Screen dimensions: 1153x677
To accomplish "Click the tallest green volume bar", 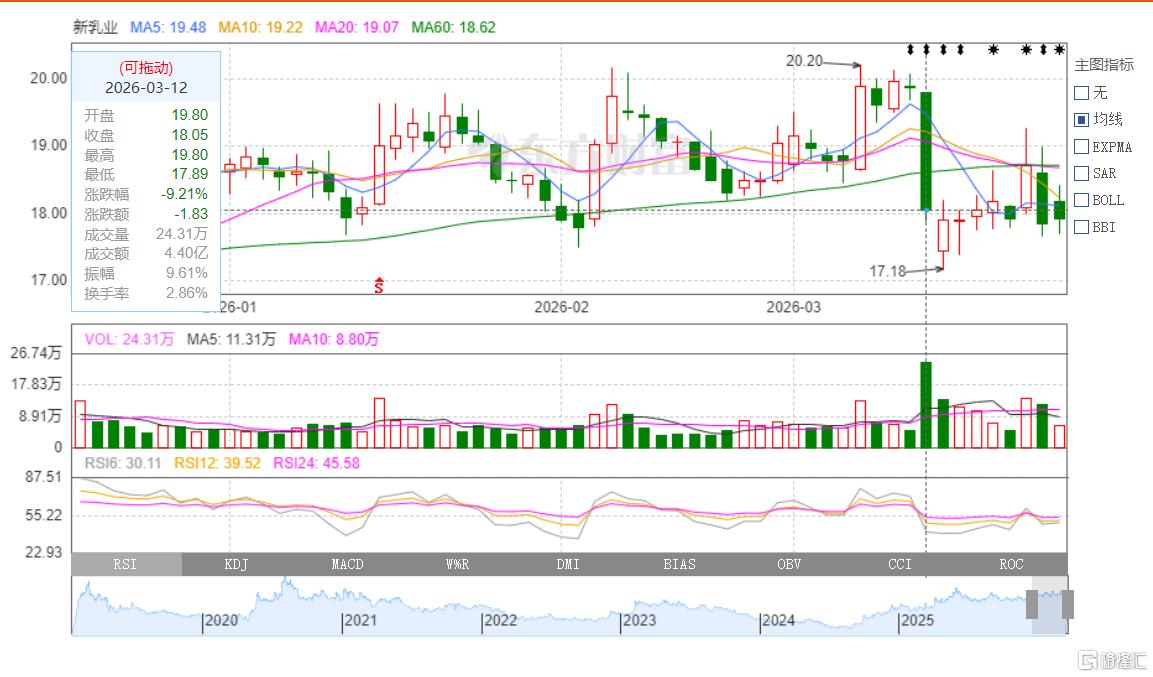I will (x=926, y=404).
